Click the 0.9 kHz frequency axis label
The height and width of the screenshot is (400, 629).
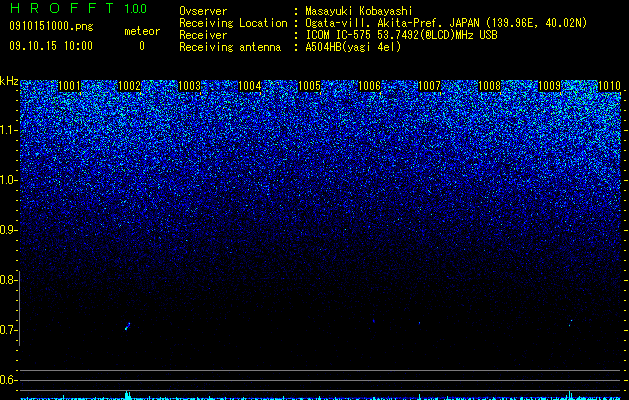click(x=9, y=230)
